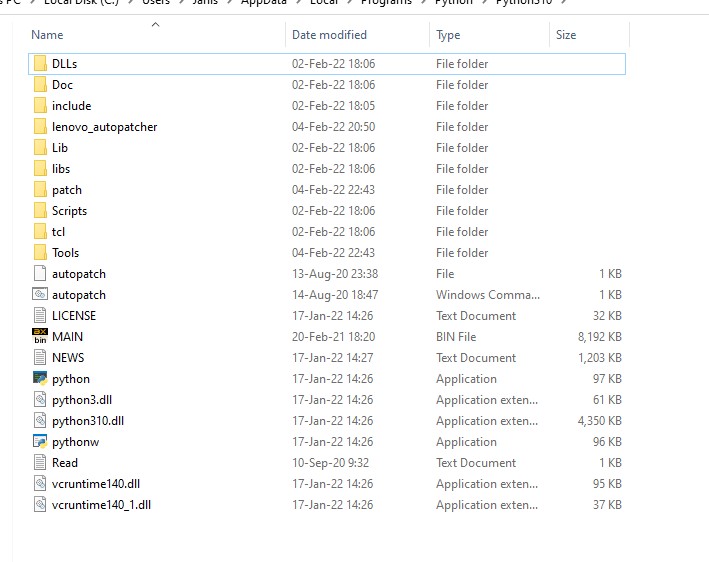
Task: Click the LICENSE text document icon
Action: pyautogui.click(x=40, y=316)
